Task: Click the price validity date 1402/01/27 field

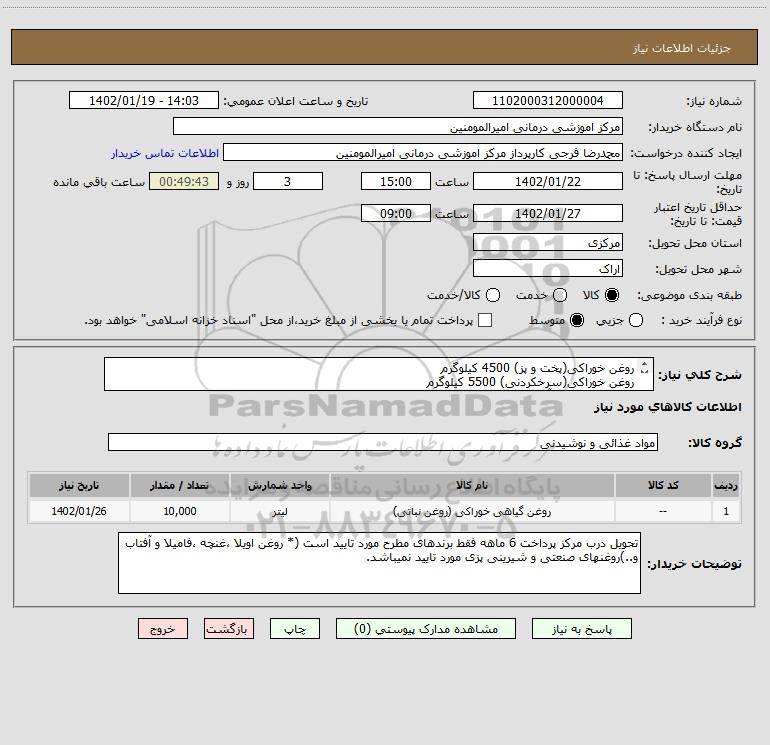Action: (x=548, y=213)
